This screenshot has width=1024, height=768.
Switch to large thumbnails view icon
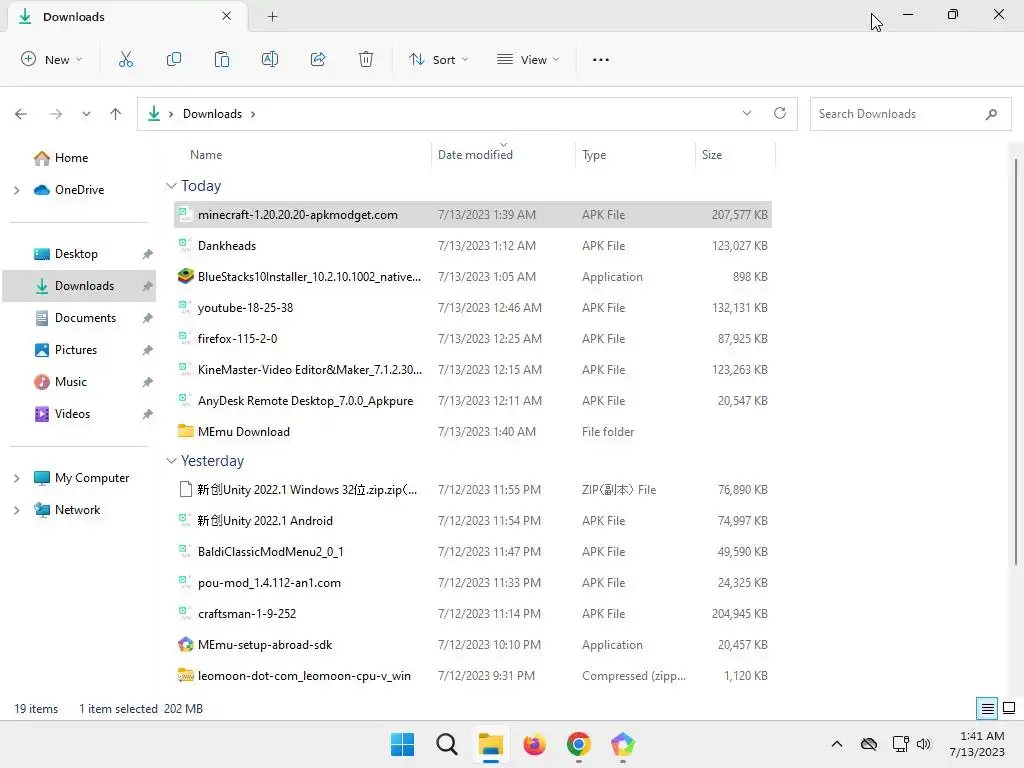coord(1009,709)
